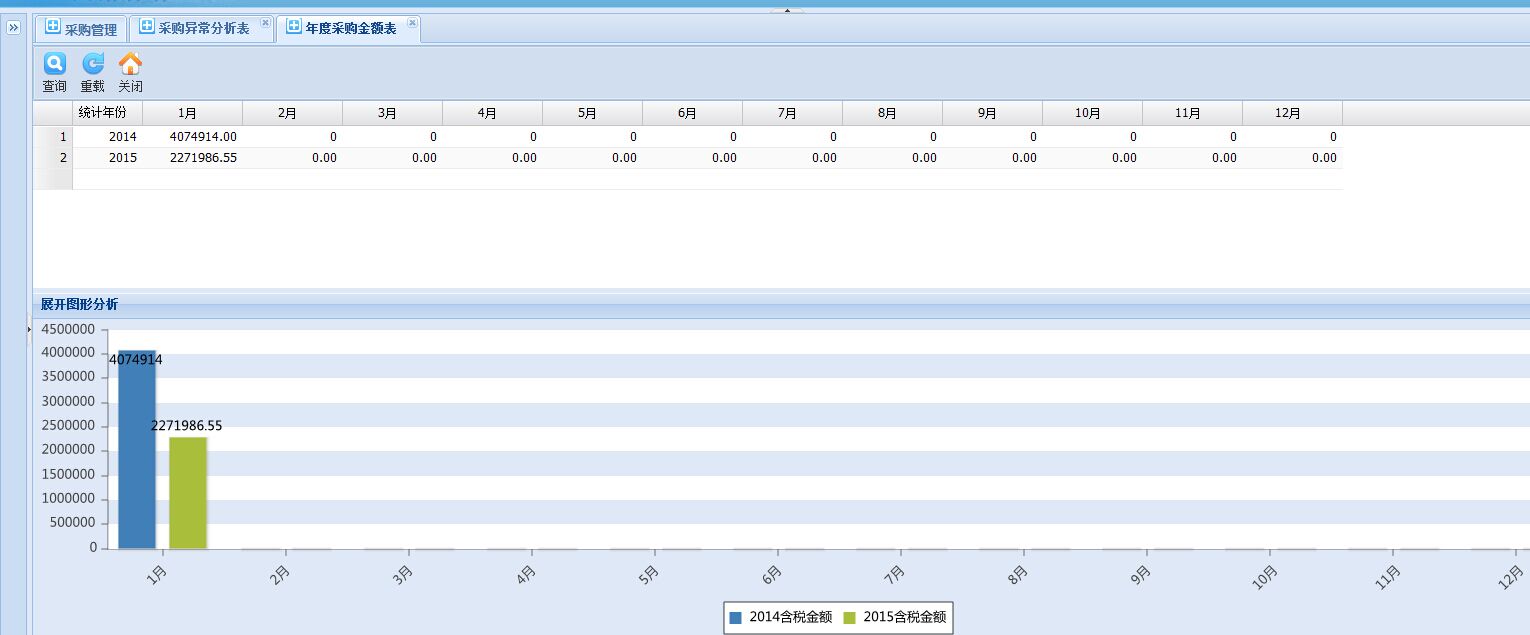
Task: Switch to the 采购异常分析表 tab
Action: pyautogui.click(x=204, y=28)
